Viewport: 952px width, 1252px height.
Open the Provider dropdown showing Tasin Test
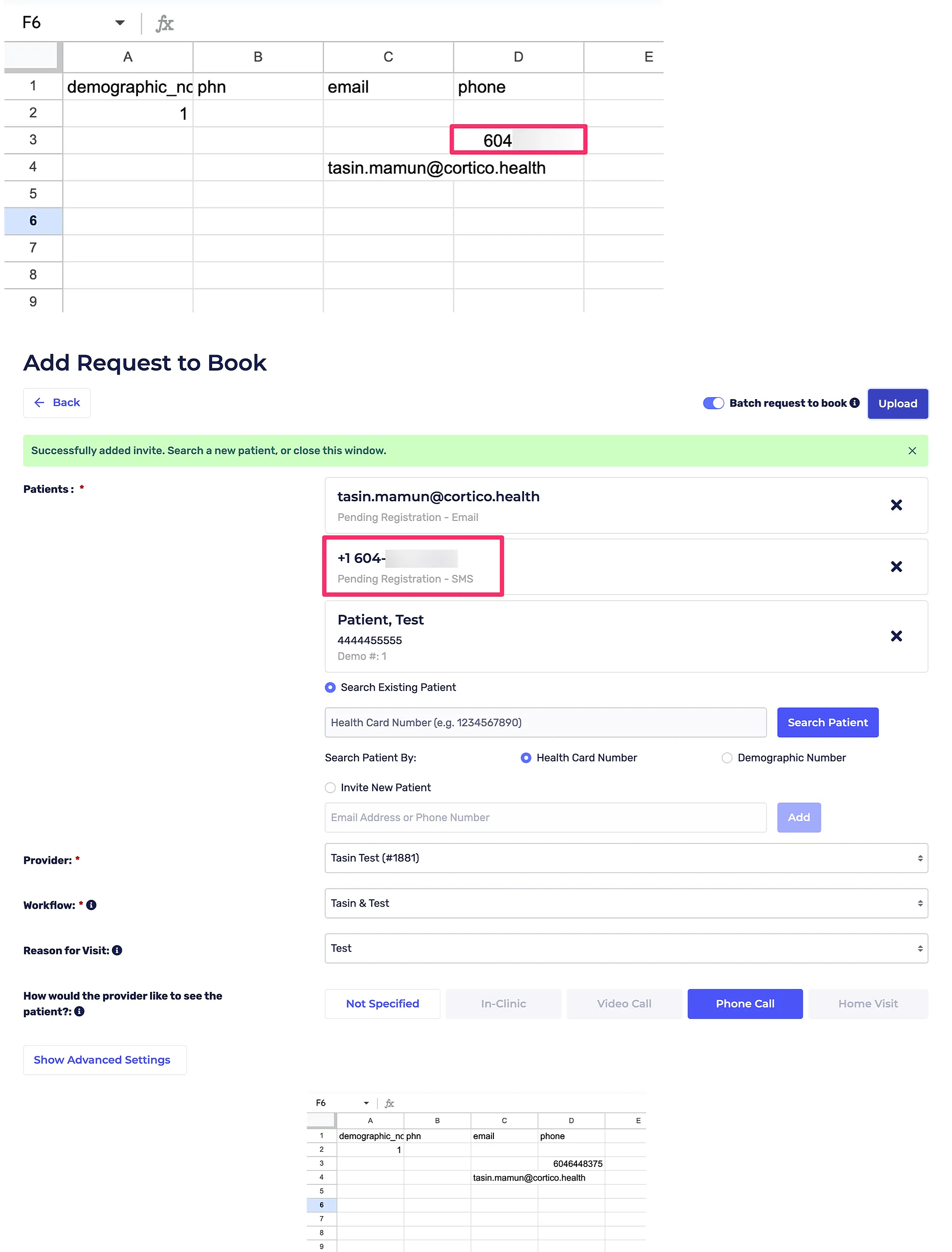[x=625, y=858]
